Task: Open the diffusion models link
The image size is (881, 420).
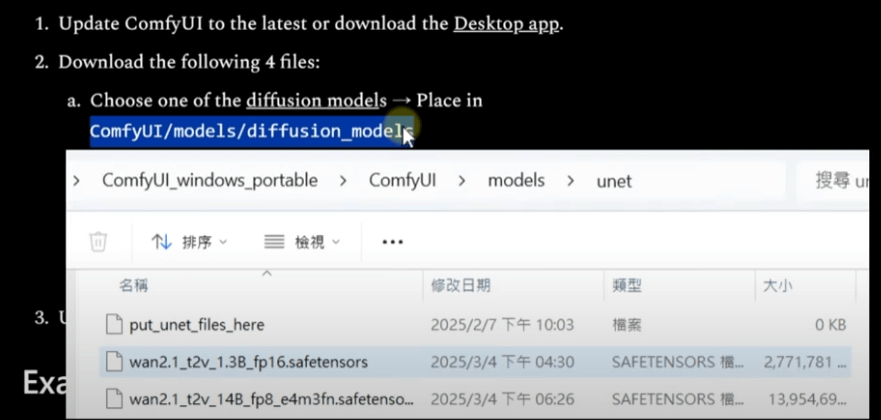Action: [316, 101]
